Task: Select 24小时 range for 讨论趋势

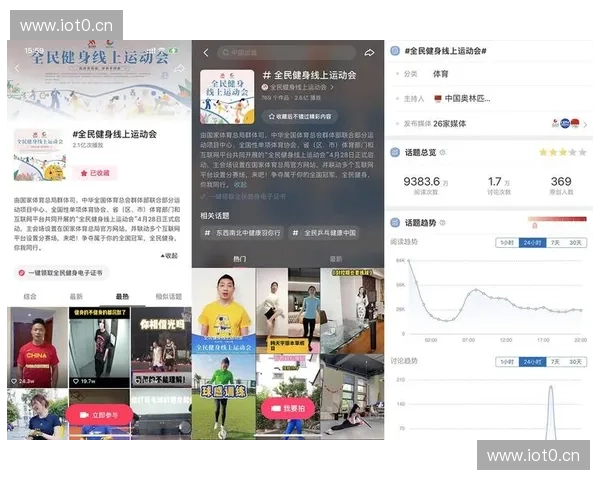Action: (x=532, y=362)
